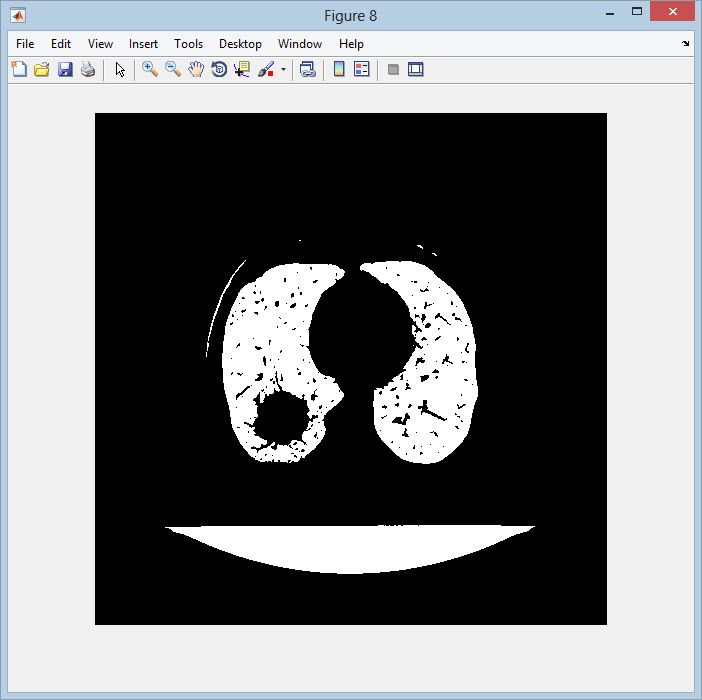Open the Help menu

tap(351, 44)
